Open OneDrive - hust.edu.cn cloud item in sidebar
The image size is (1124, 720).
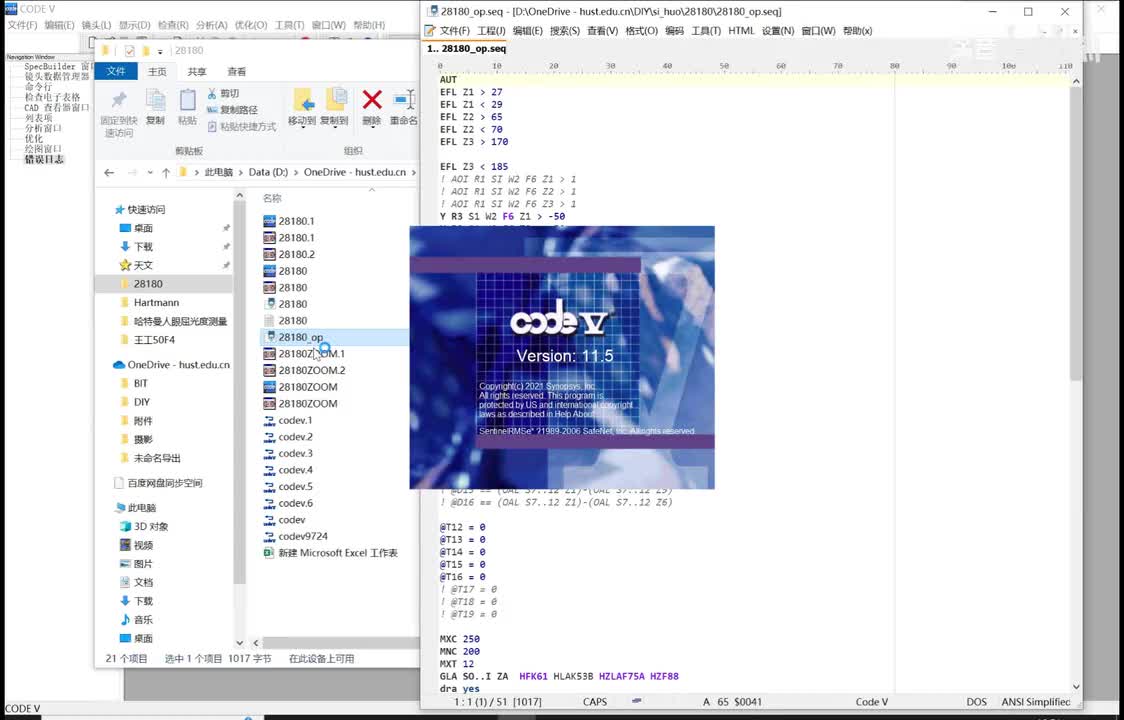click(171, 364)
